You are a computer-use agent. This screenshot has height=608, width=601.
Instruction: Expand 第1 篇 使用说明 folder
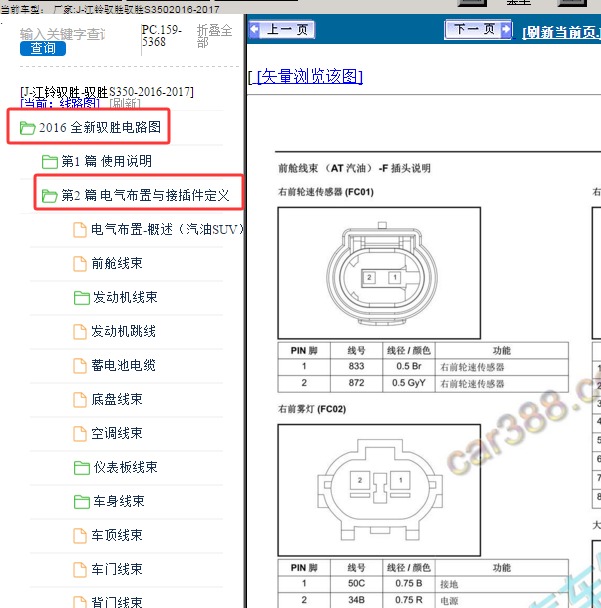(x=106, y=161)
